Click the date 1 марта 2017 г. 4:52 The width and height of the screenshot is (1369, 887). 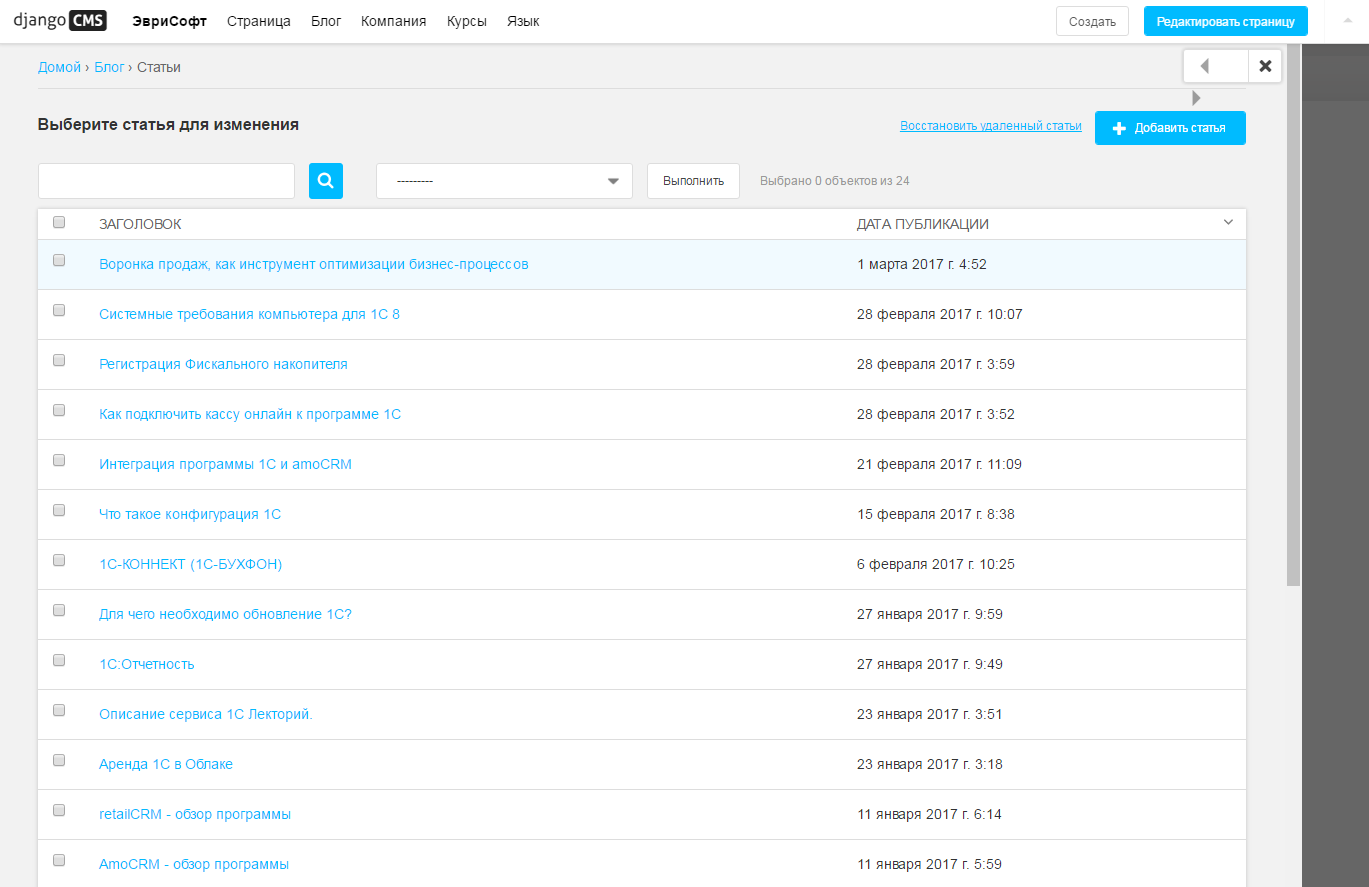[x=922, y=264]
